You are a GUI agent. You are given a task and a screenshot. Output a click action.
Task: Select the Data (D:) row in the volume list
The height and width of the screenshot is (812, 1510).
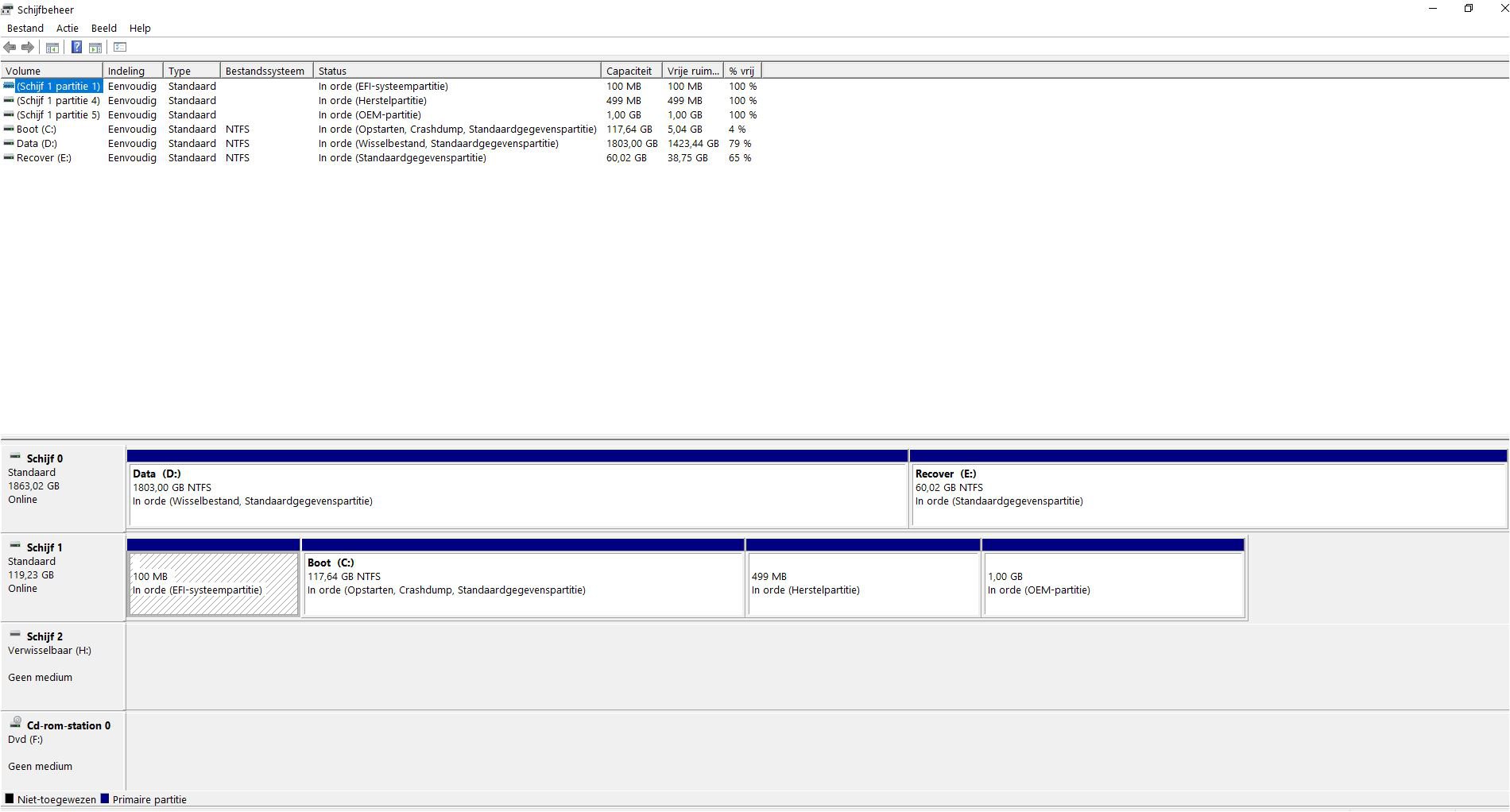pyautogui.click(x=381, y=144)
